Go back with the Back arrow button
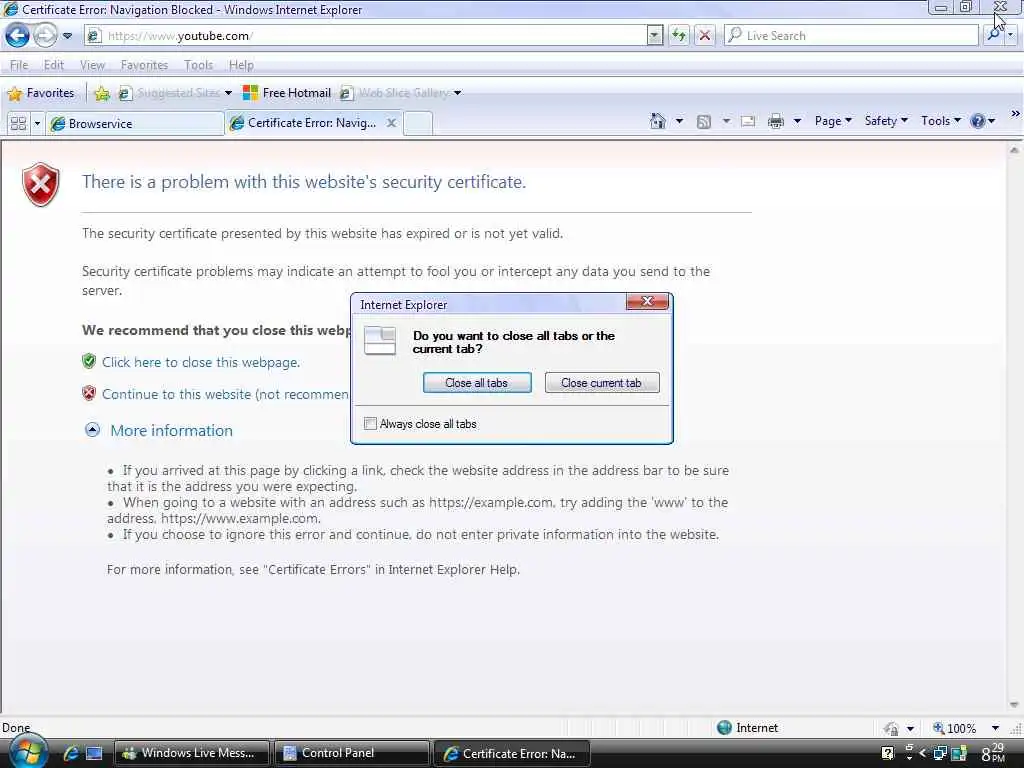The image size is (1024, 768). [17, 35]
